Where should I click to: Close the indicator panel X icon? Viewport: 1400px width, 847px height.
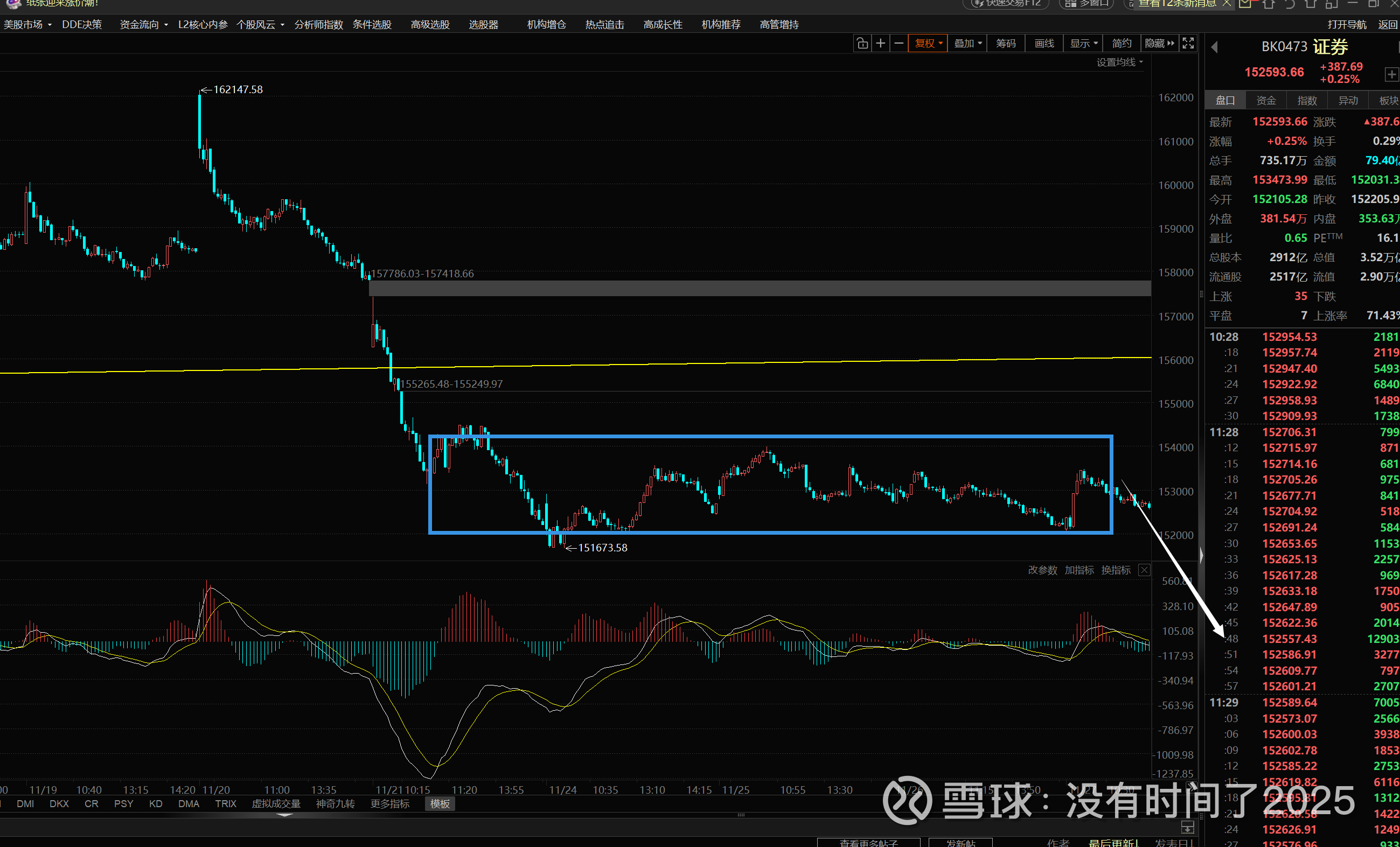click(x=1144, y=570)
